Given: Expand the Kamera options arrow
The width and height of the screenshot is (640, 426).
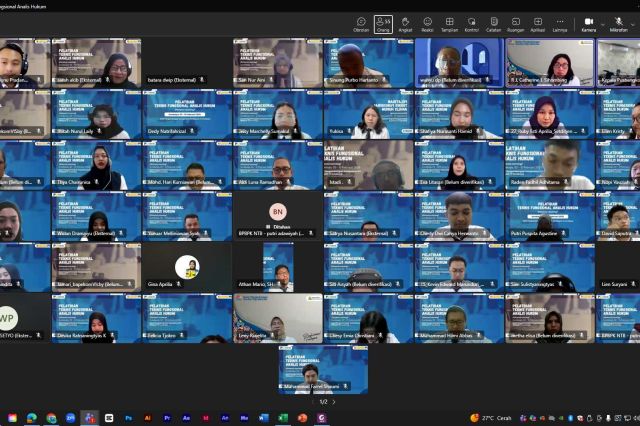Looking at the screenshot, I should pos(602,21).
